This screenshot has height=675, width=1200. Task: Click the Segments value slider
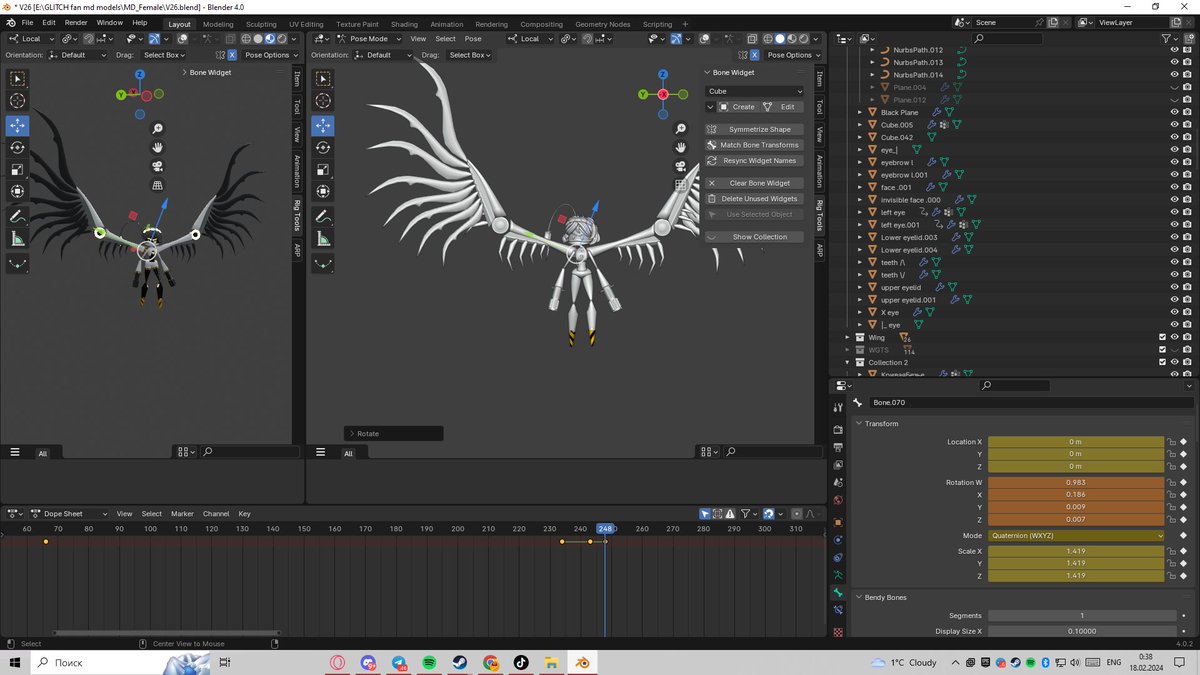pyautogui.click(x=1081, y=616)
